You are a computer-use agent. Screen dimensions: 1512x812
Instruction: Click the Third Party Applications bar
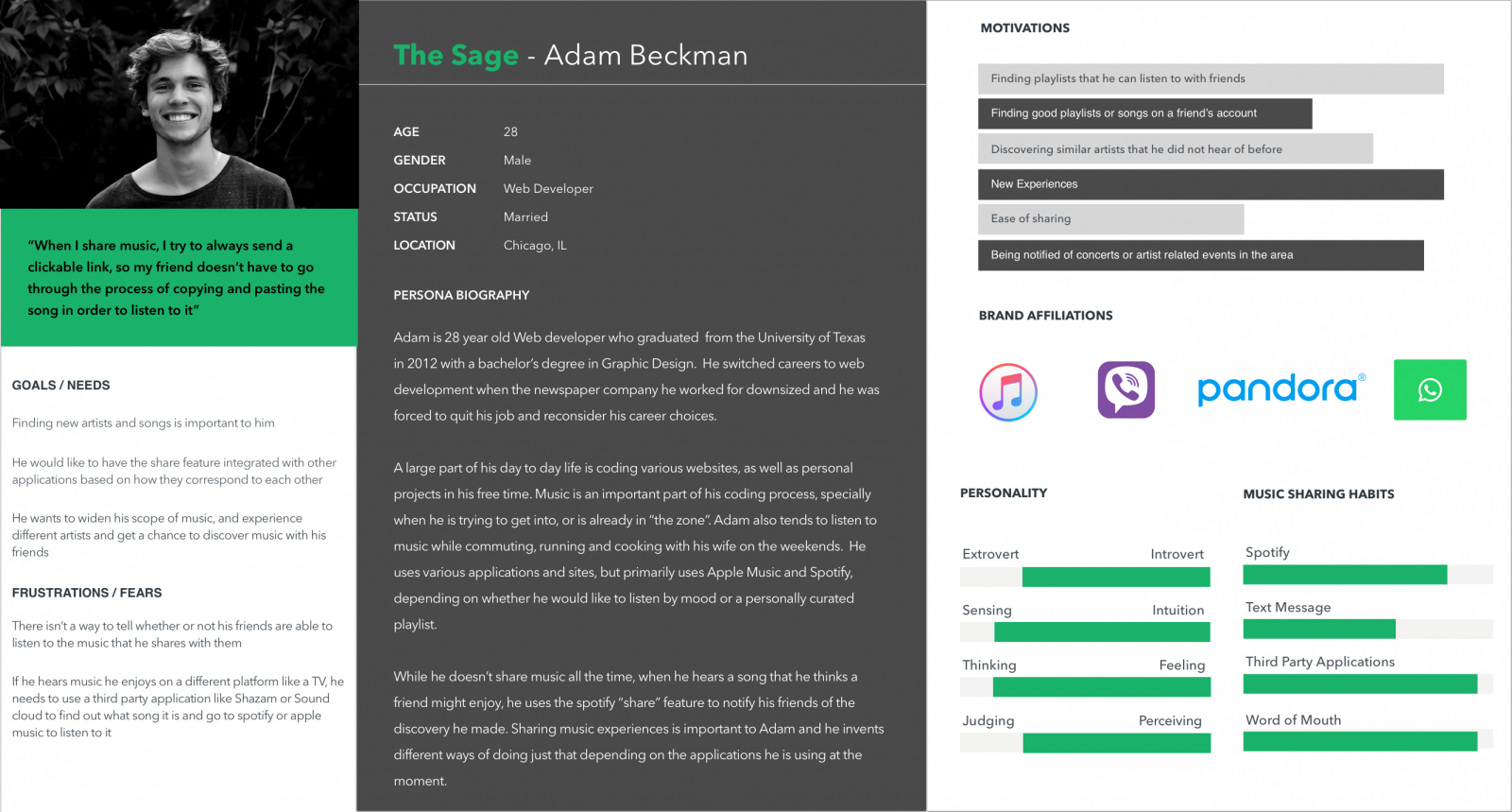pos(1367,683)
